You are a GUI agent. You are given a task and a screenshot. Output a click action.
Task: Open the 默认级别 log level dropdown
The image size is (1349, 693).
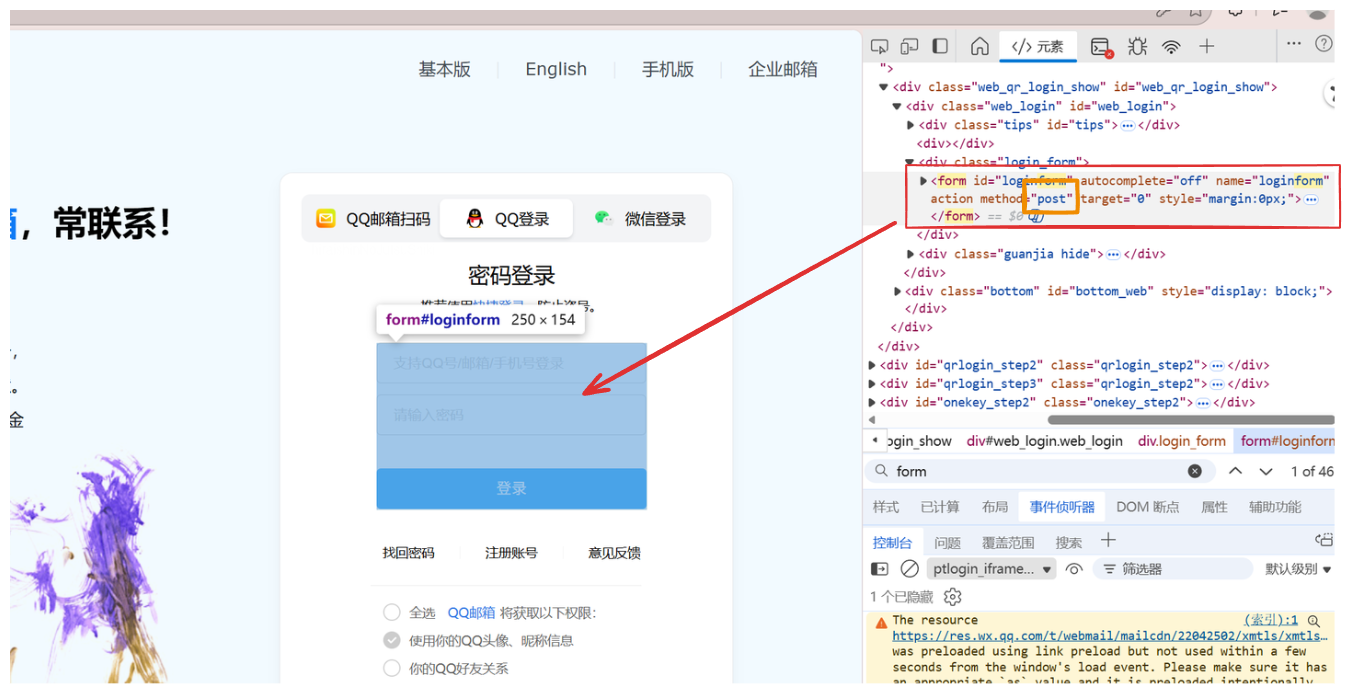coord(1298,569)
